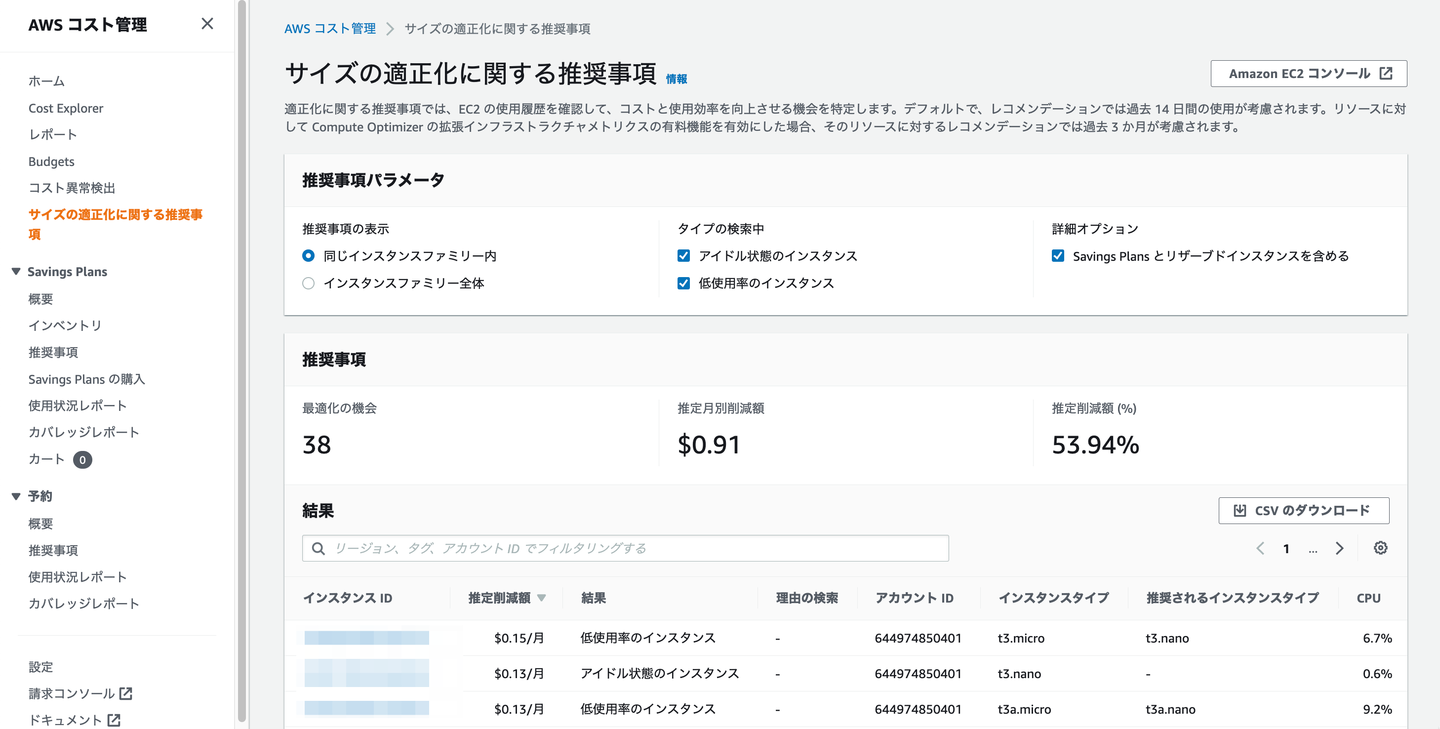The width and height of the screenshot is (1440, 729).
Task: Collapse the Savings Plans sidebar section
Action: pyautogui.click(x=16, y=272)
